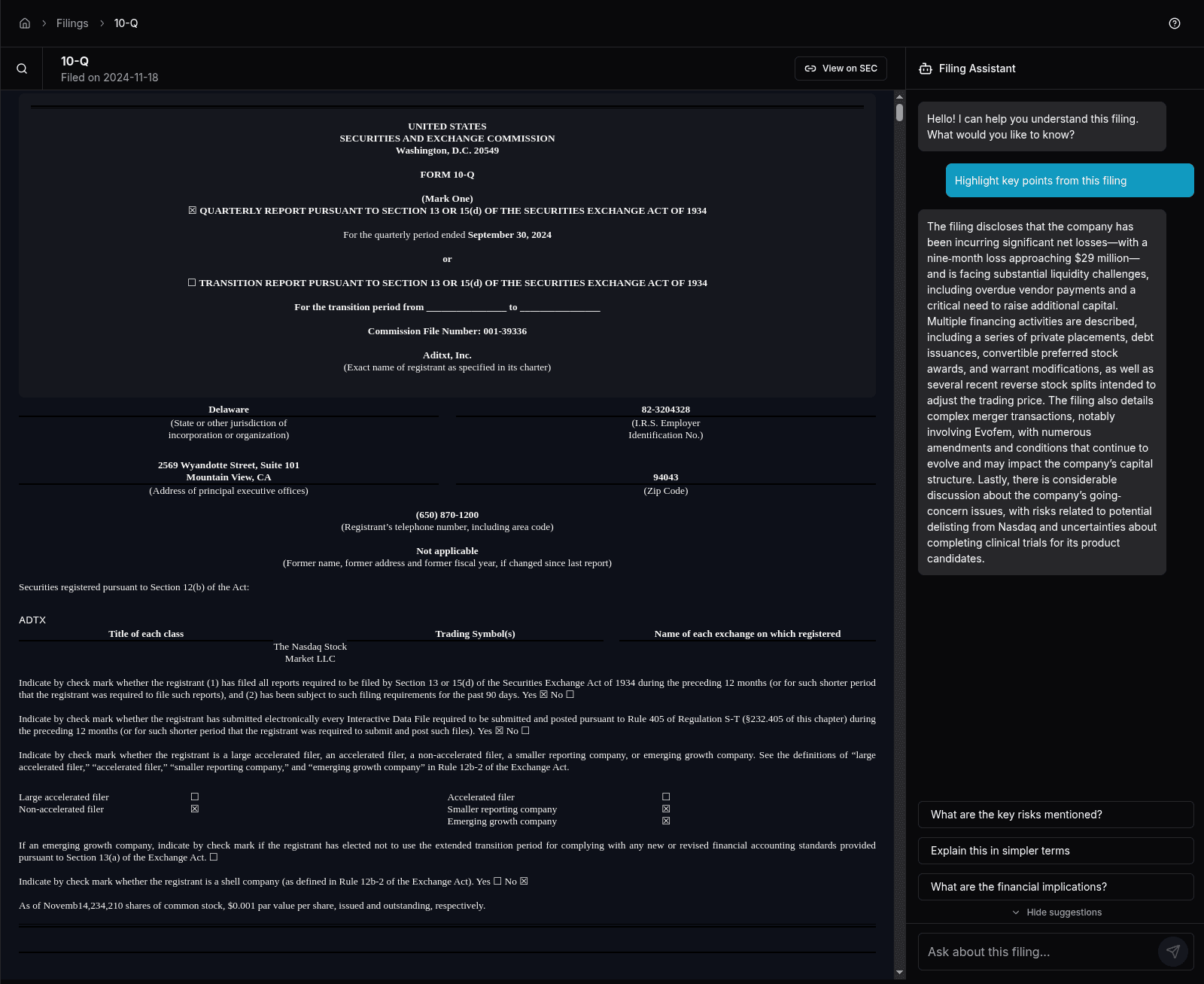The image size is (1204, 984).
Task: Go to the home icon in breadcrumb
Action: click(25, 23)
